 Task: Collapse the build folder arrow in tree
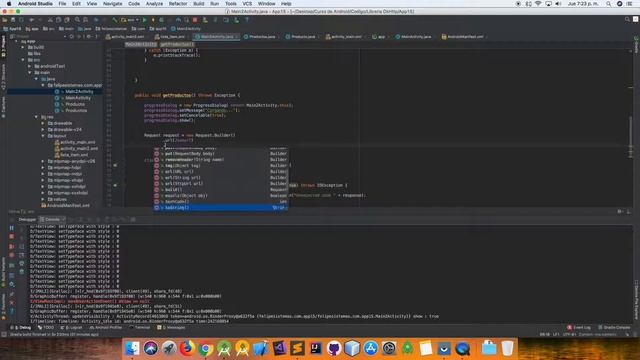(23, 47)
